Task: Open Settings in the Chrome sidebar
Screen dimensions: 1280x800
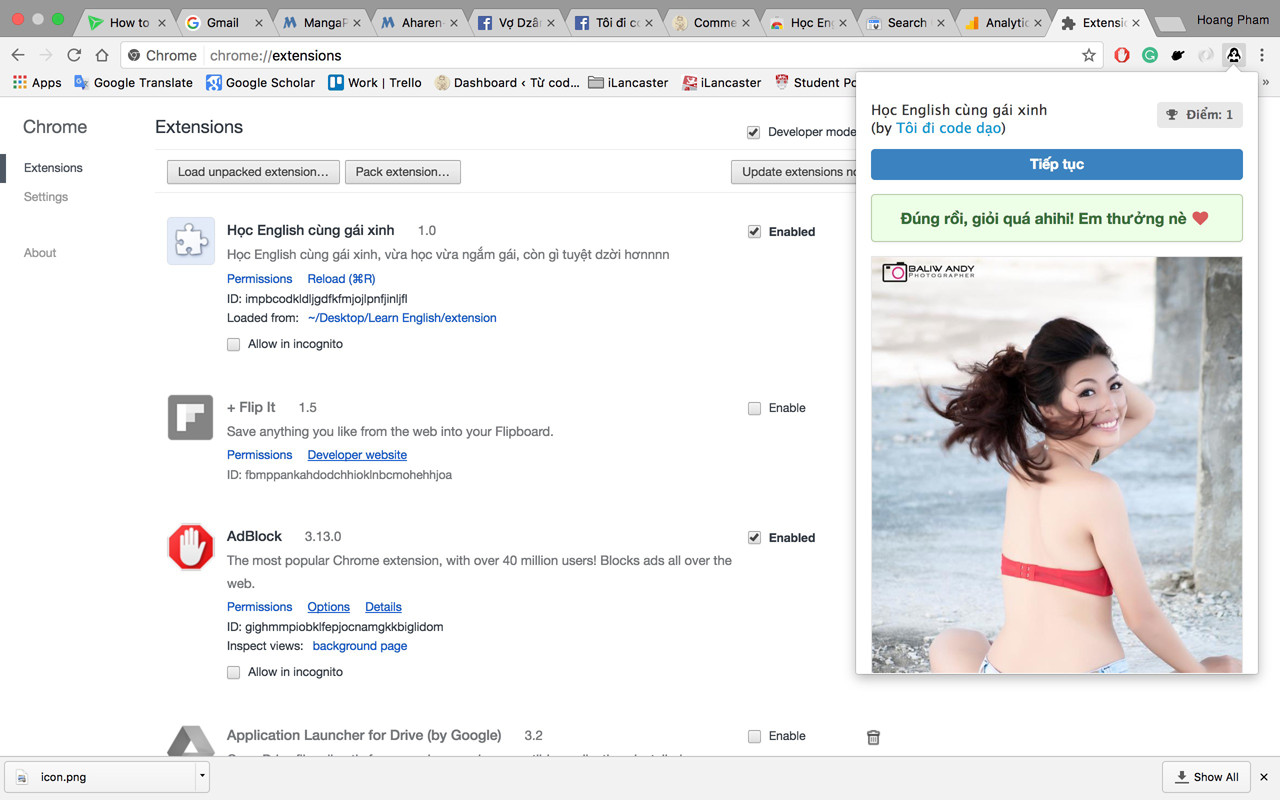Action: [x=46, y=197]
